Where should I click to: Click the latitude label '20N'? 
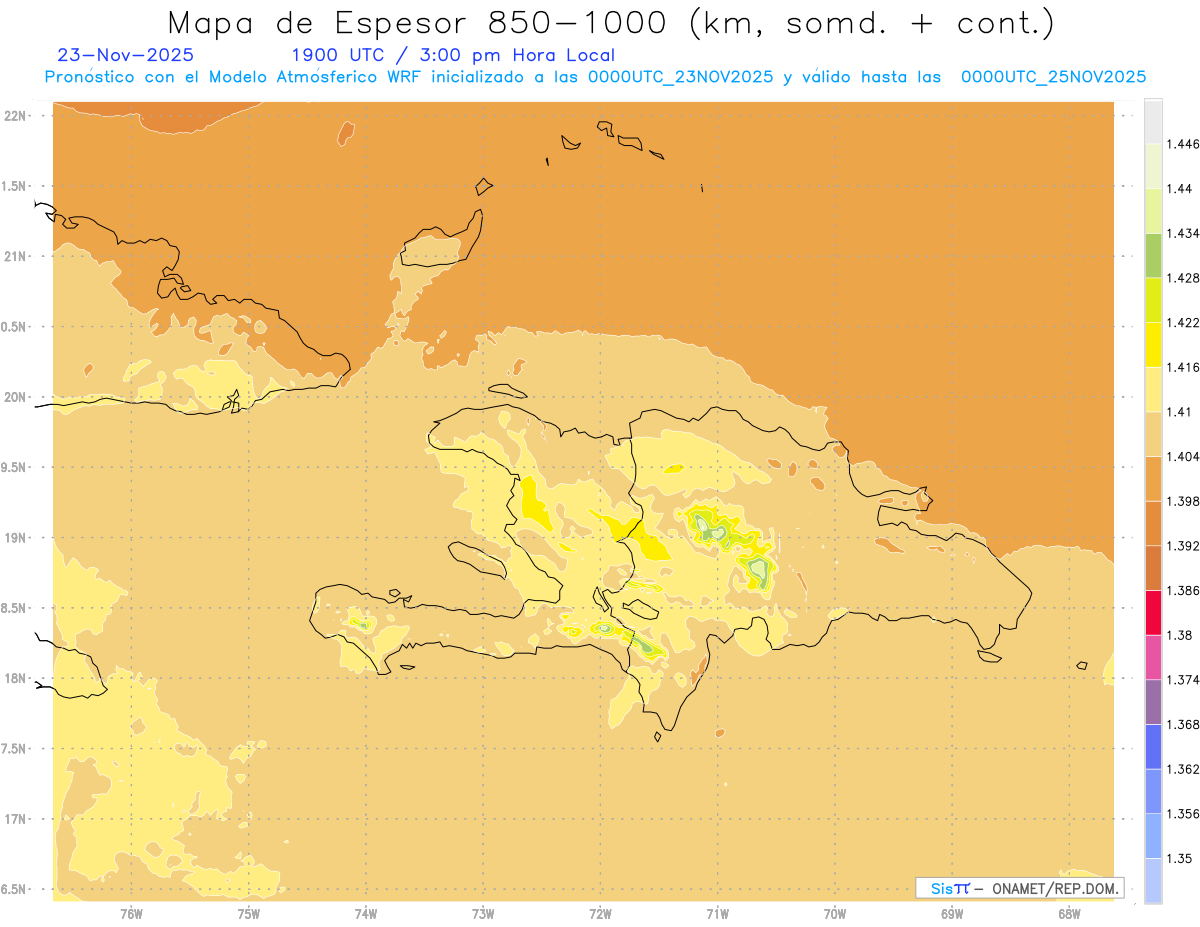pos(15,397)
